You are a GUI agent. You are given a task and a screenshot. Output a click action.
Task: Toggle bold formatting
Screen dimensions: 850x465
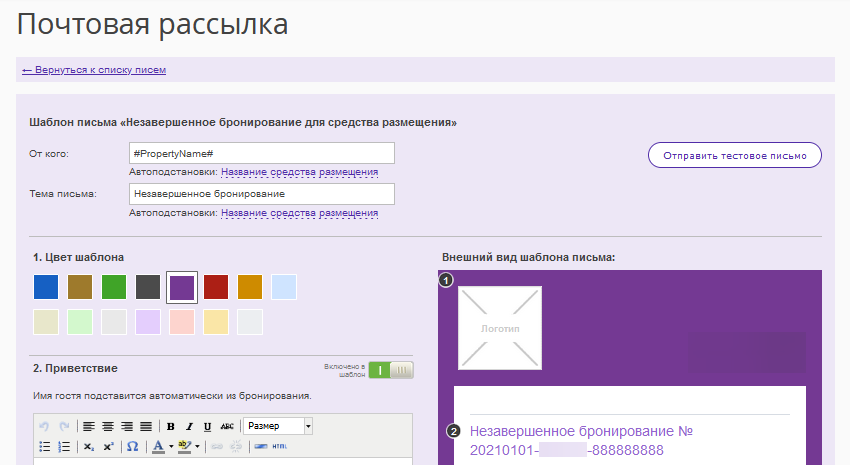pyautogui.click(x=170, y=427)
